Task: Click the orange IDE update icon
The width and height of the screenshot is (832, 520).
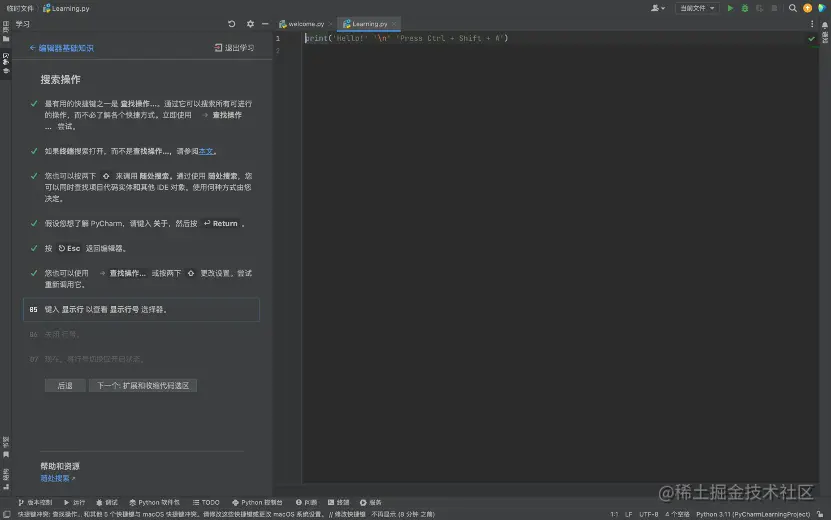Action: coord(808,8)
